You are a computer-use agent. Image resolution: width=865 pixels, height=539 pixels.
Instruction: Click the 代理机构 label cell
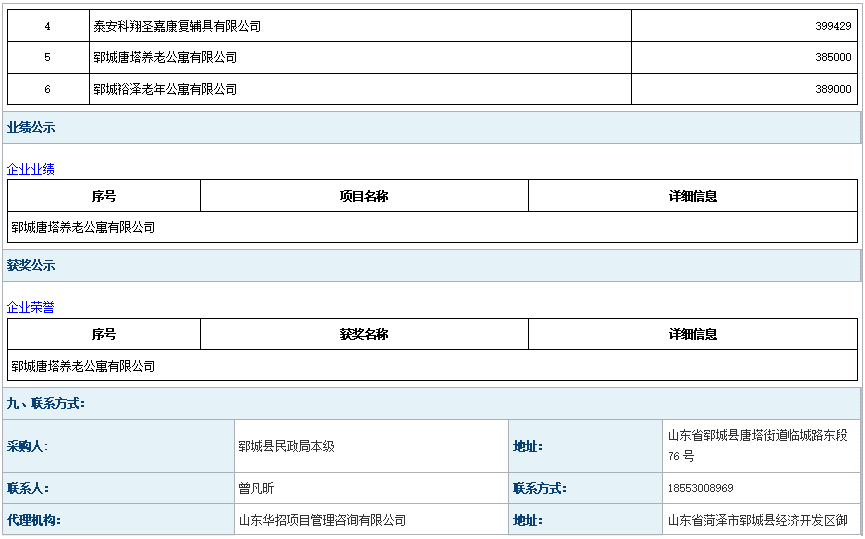point(33,520)
